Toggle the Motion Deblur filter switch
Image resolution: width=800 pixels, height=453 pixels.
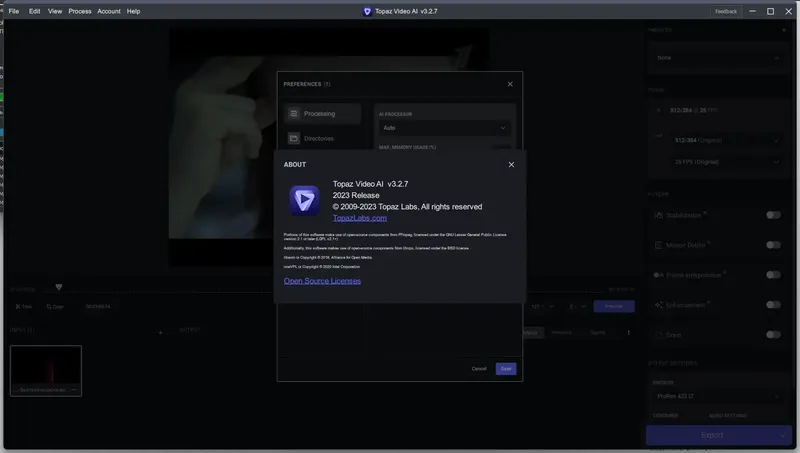773,245
